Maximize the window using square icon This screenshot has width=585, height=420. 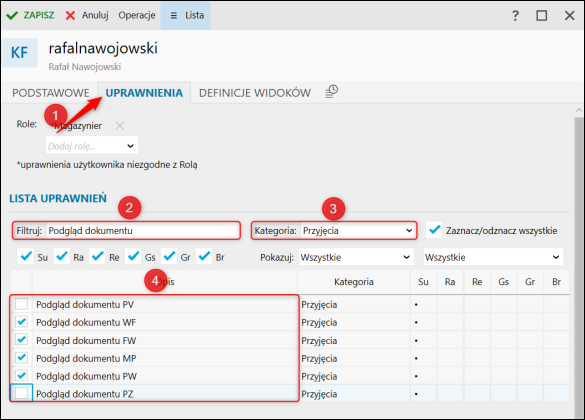pyautogui.click(x=542, y=16)
